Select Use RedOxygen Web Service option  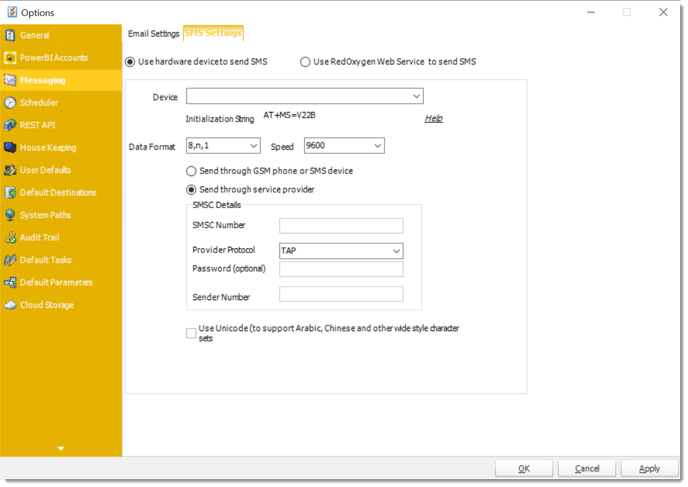click(x=305, y=62)
